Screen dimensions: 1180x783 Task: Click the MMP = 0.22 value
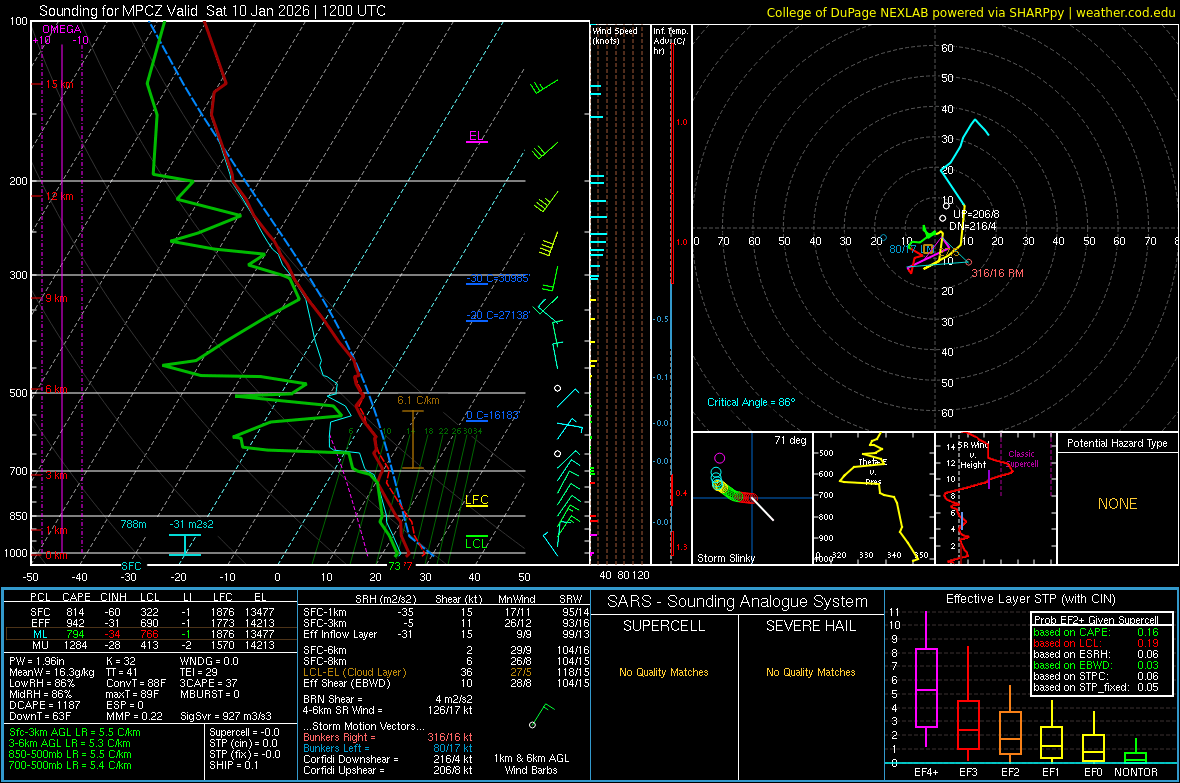tap(134, 716)
